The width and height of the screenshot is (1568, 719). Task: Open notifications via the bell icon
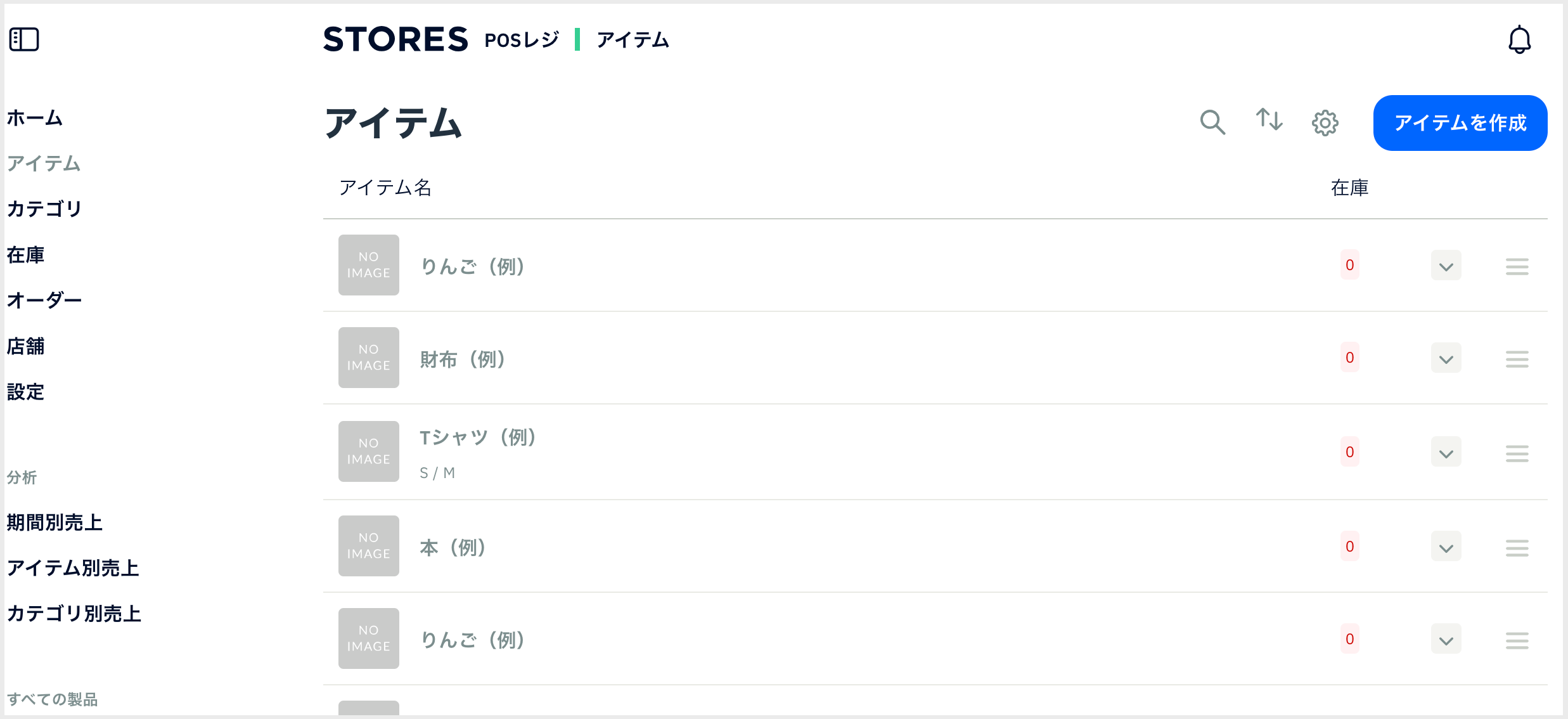point(1519,40)
